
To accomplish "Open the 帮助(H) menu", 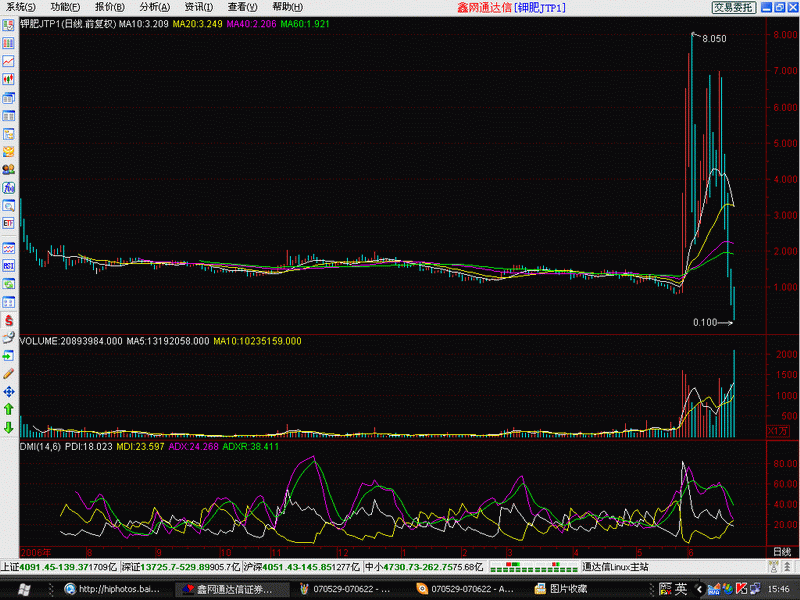I will click(x=287, y=7).
